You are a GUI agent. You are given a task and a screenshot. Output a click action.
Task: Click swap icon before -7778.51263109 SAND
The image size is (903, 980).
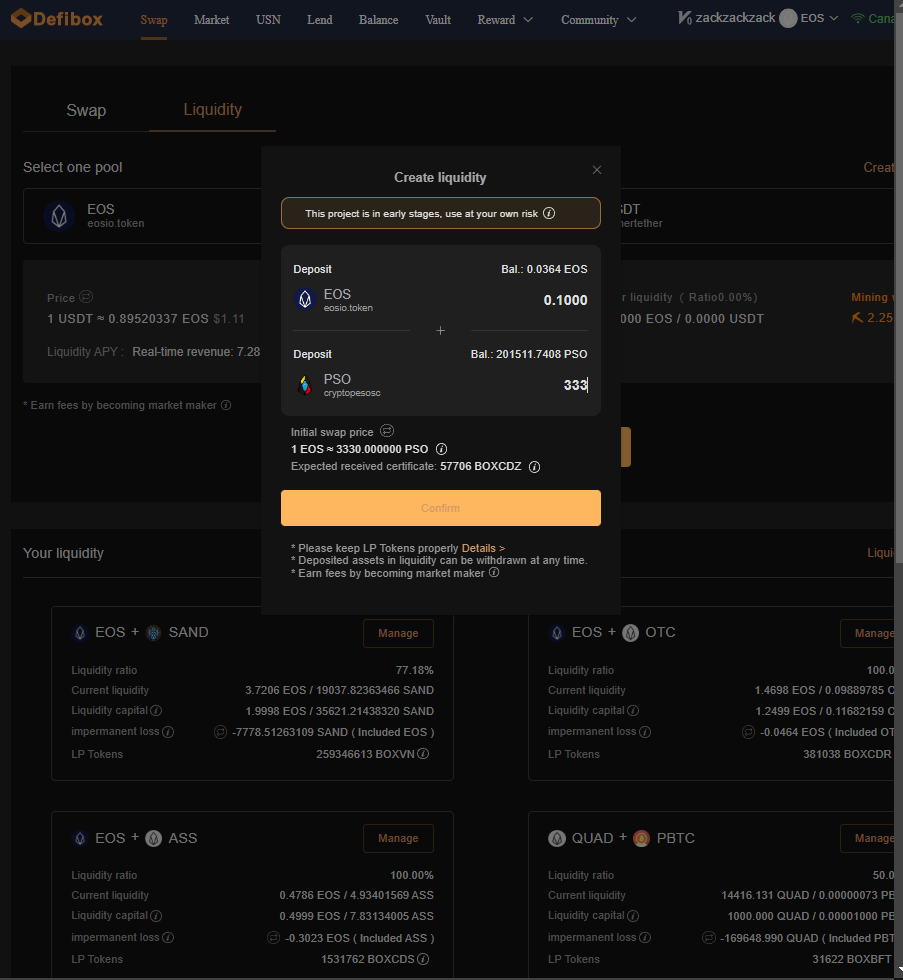[220, 732]
